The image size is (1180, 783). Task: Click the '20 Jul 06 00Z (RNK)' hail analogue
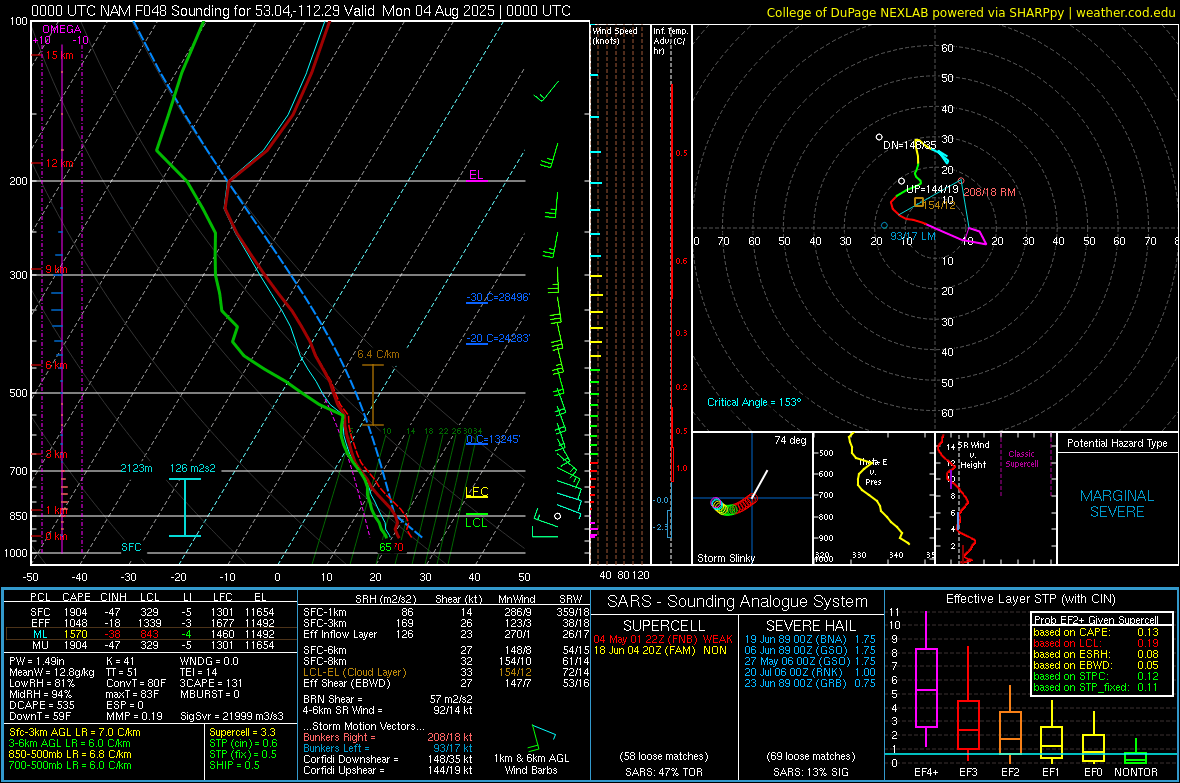pos(810,672)
